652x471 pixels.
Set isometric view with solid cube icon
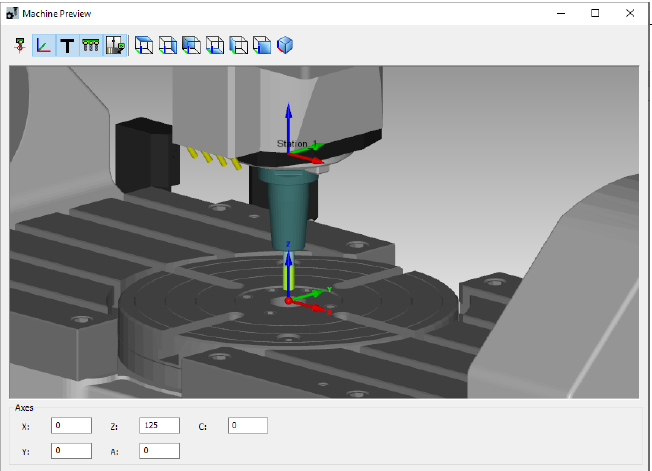click(286, 45)
